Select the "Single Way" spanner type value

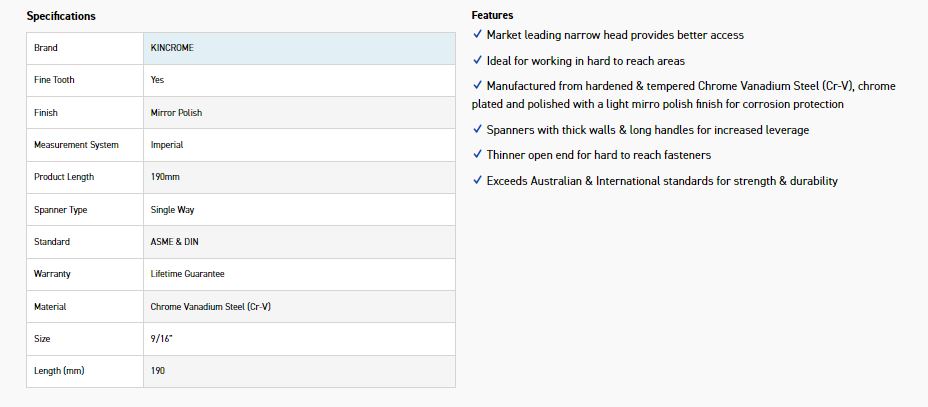click(x=173, y=210)
